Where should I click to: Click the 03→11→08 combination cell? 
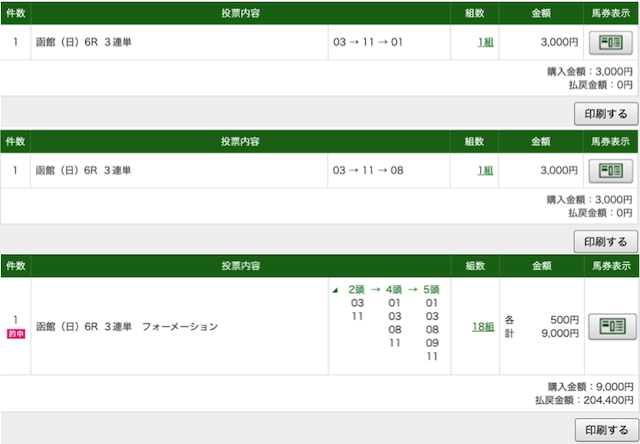click(x=368, y=170)
